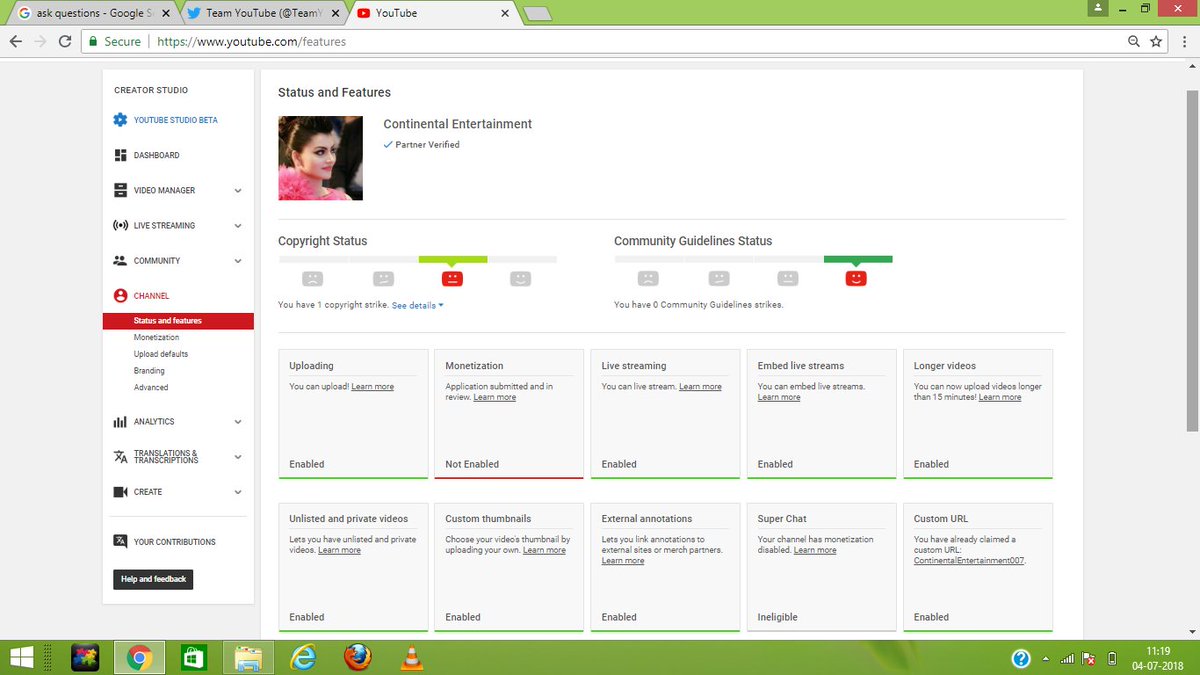Expand the Analytics section
This screenshot has height=675, width=1200.
coord(238,422)
